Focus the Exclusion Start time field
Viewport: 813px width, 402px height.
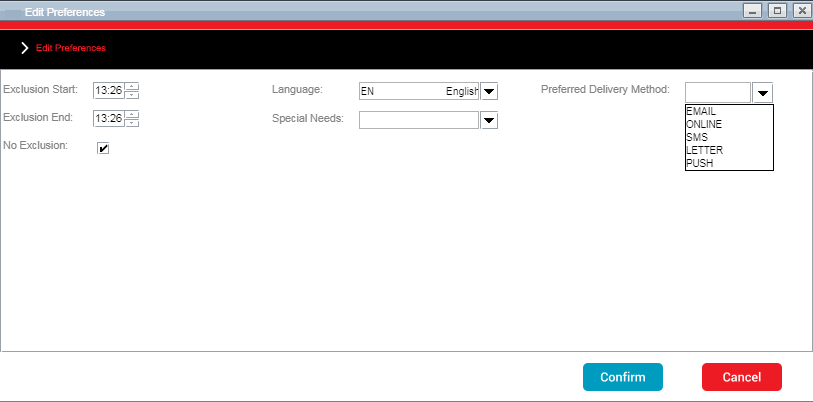(x=109, y=91)
